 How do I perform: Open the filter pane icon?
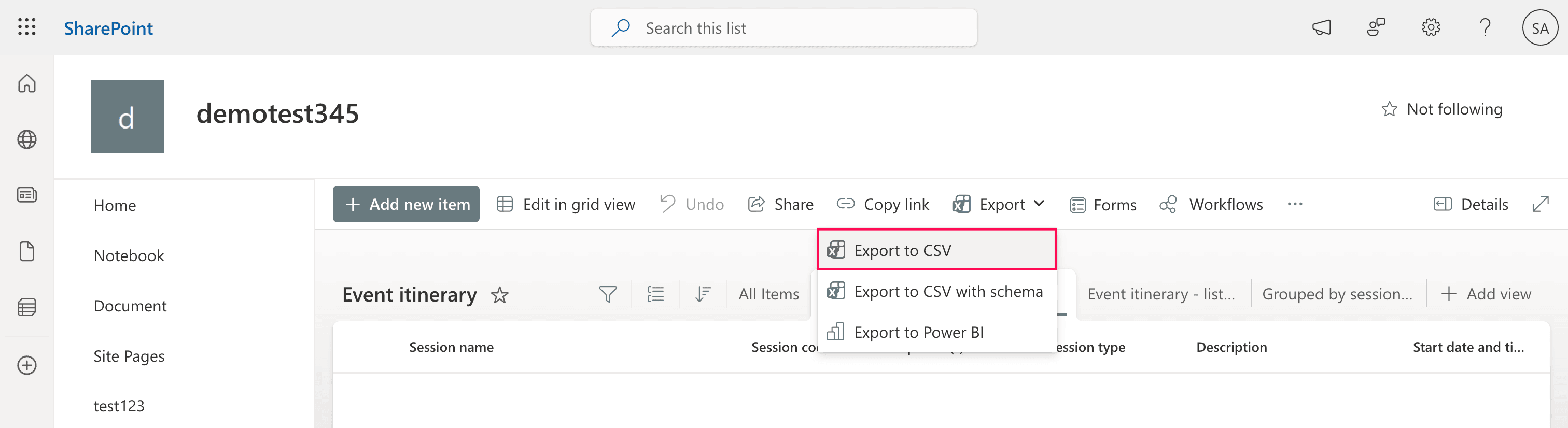click(x=608, y=294)
